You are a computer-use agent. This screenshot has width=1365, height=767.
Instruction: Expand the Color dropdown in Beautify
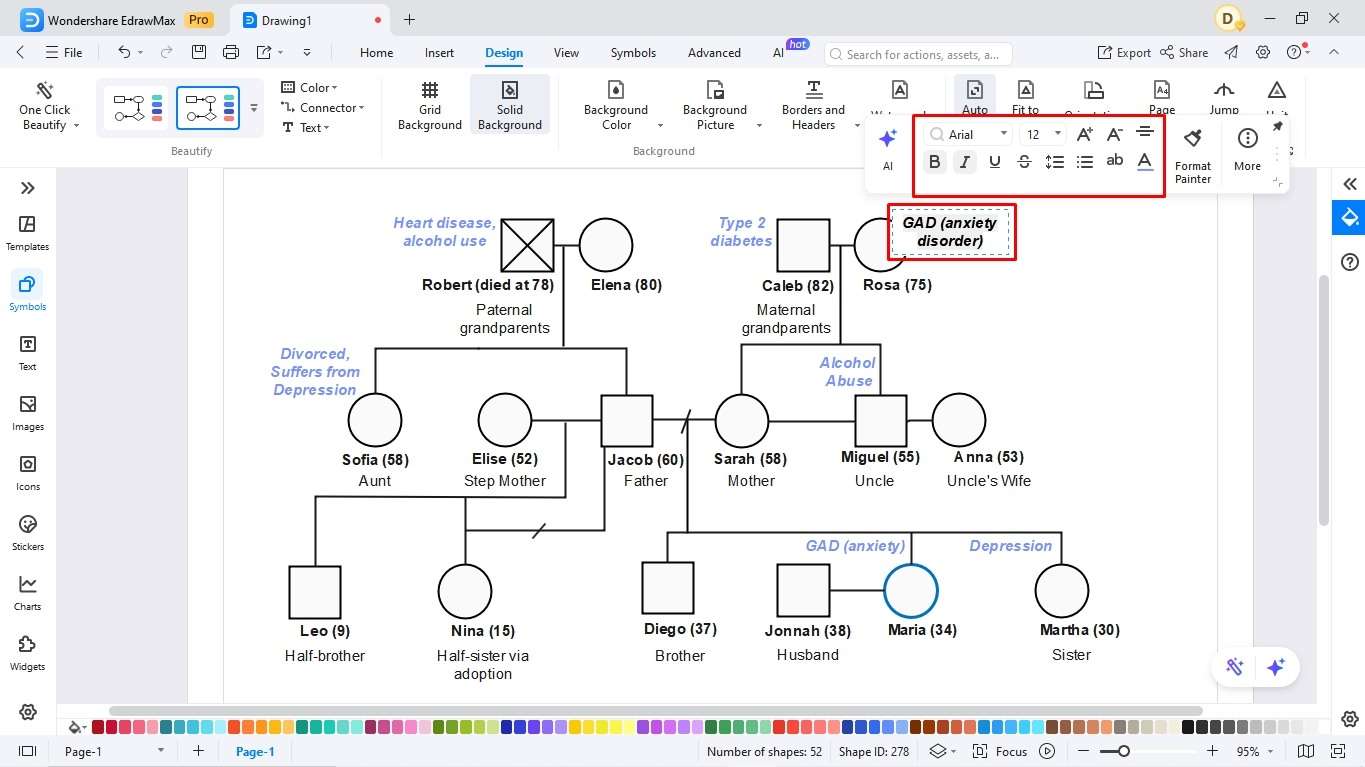(310, 87)
